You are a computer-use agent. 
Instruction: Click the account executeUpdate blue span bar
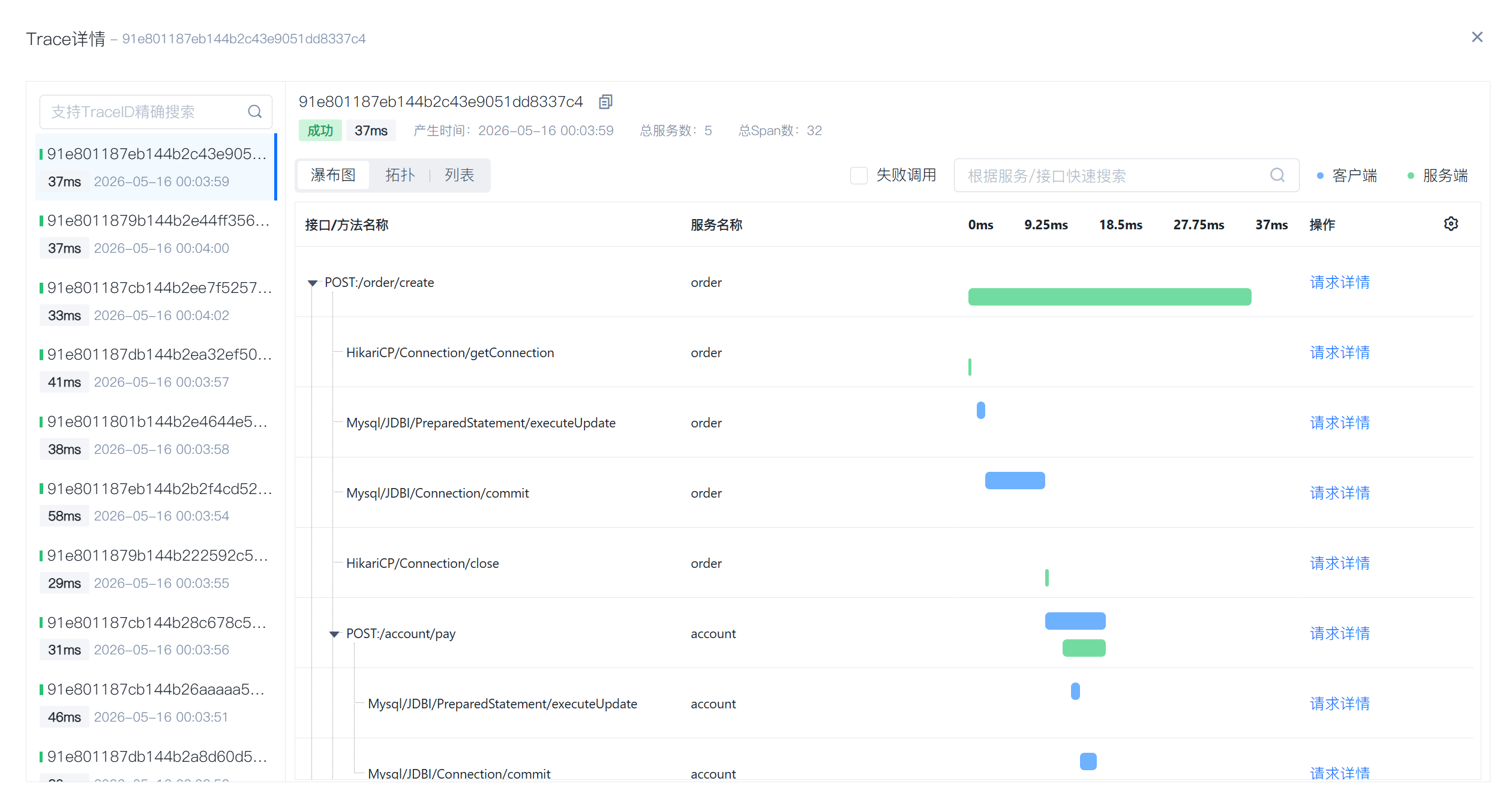1075,691
